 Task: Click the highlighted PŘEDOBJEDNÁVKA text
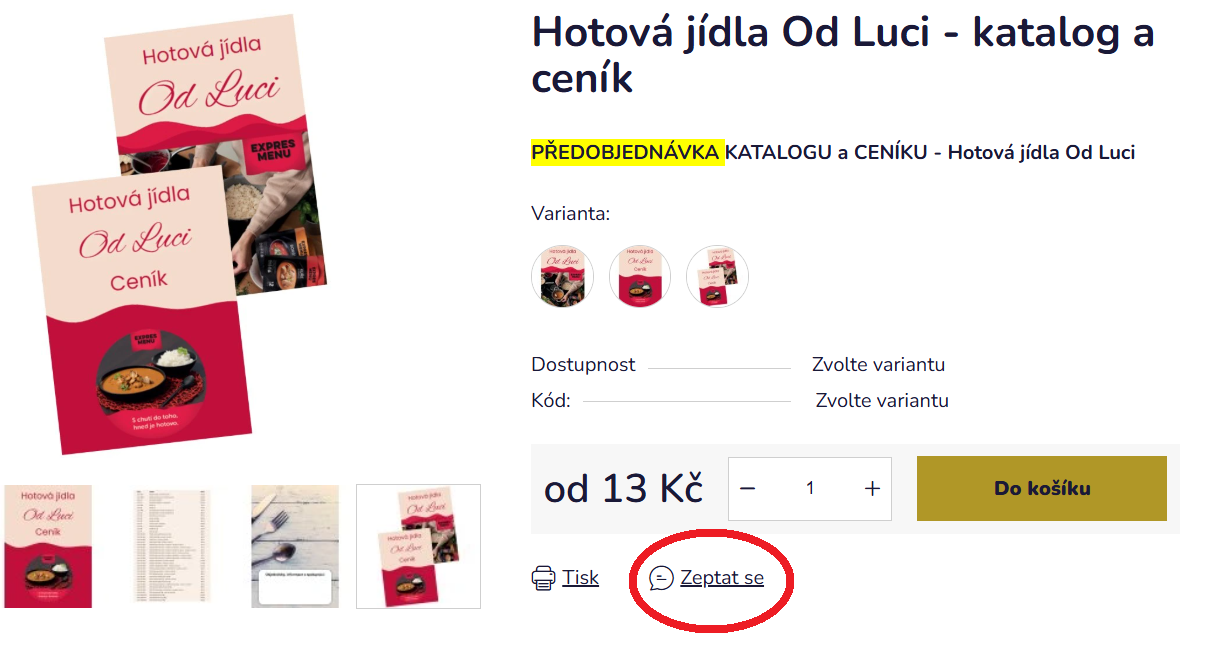(x=626, y=152)
